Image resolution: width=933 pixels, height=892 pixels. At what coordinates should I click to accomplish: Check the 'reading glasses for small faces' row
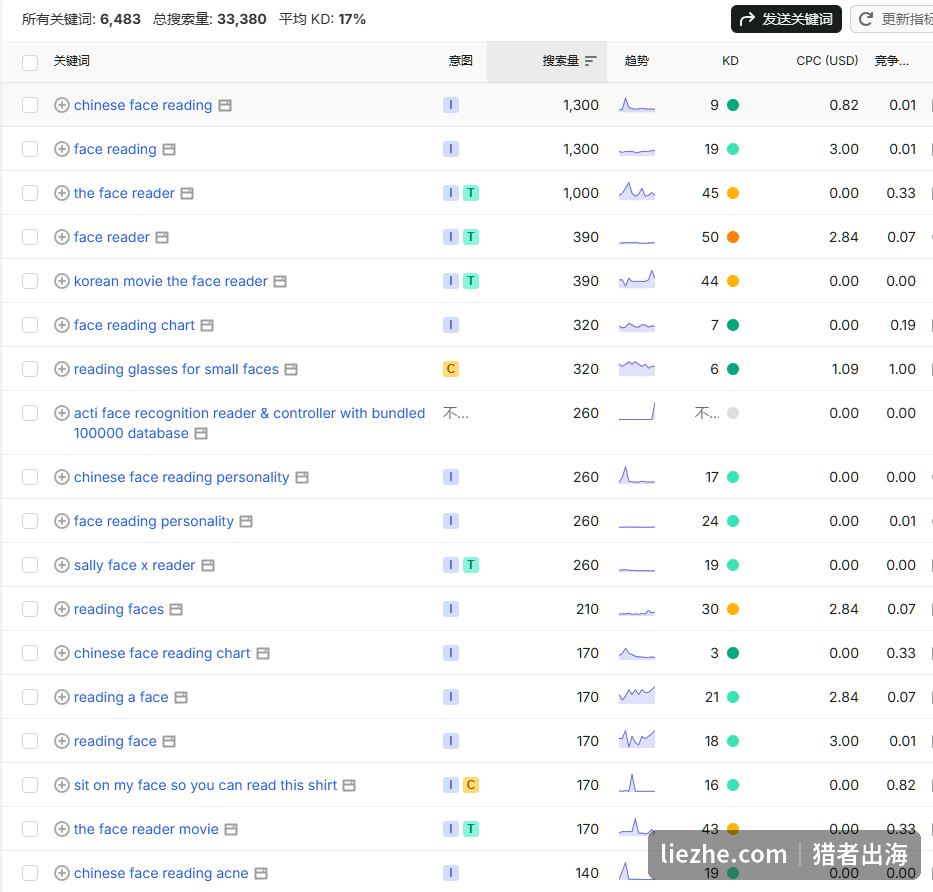(30, 370)
